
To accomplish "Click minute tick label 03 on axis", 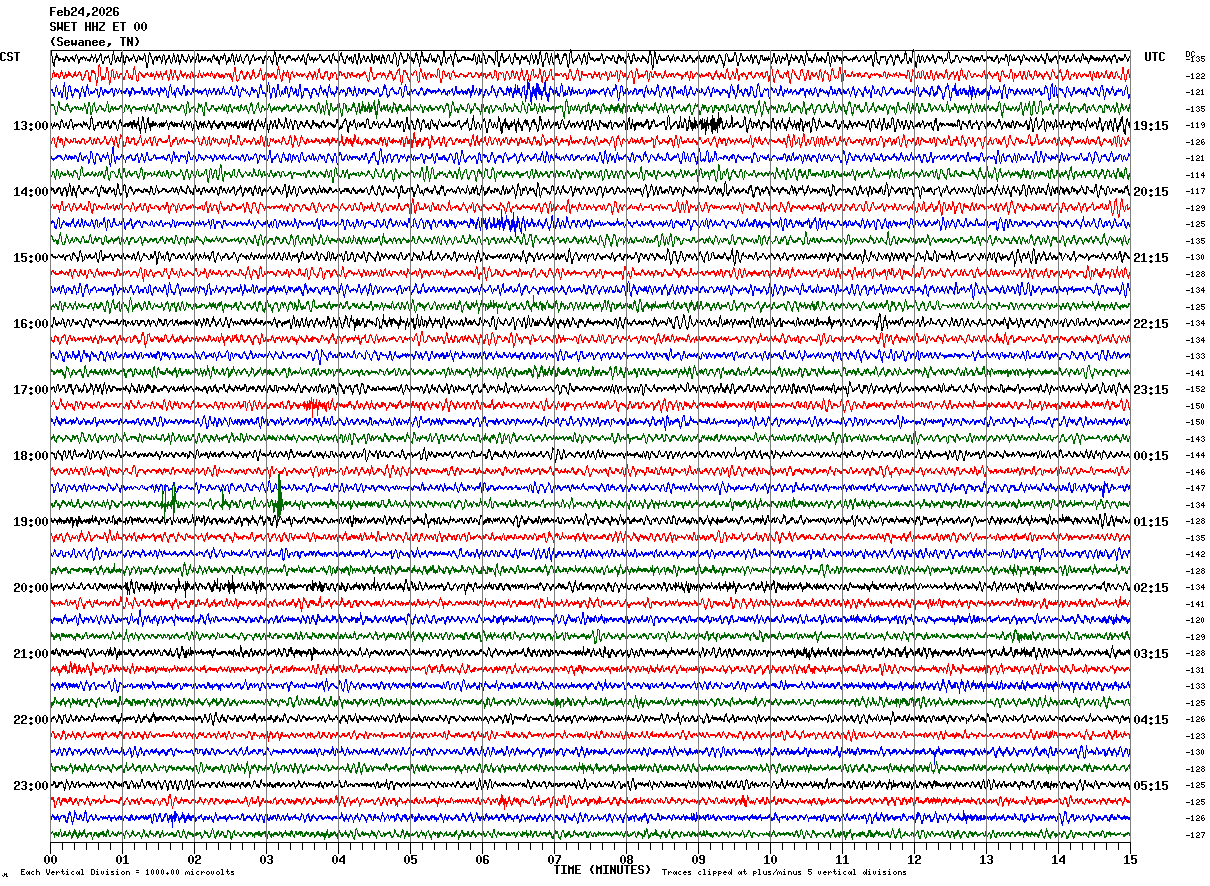I will click(266, 859).
